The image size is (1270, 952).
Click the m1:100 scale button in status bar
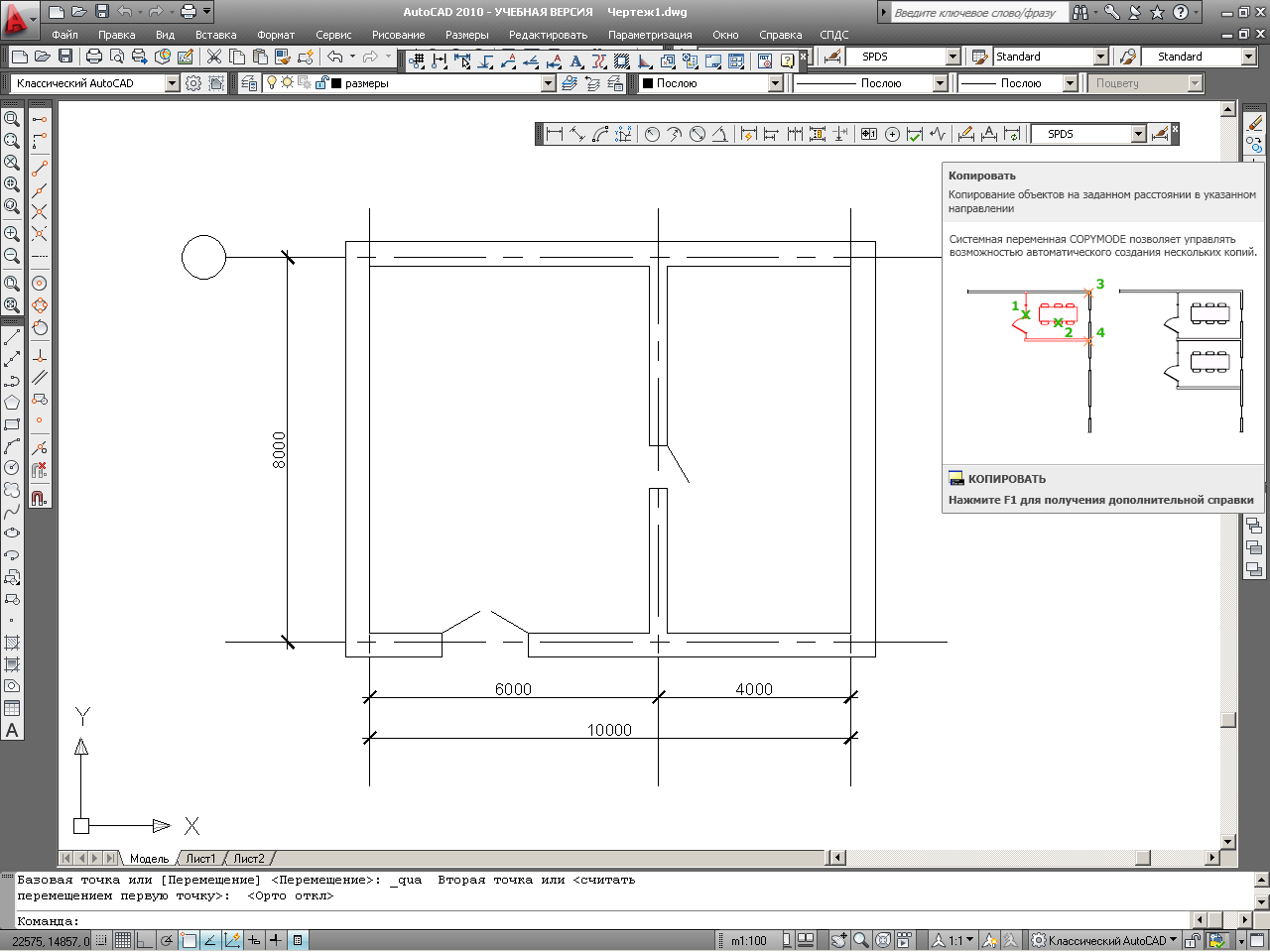749,940
